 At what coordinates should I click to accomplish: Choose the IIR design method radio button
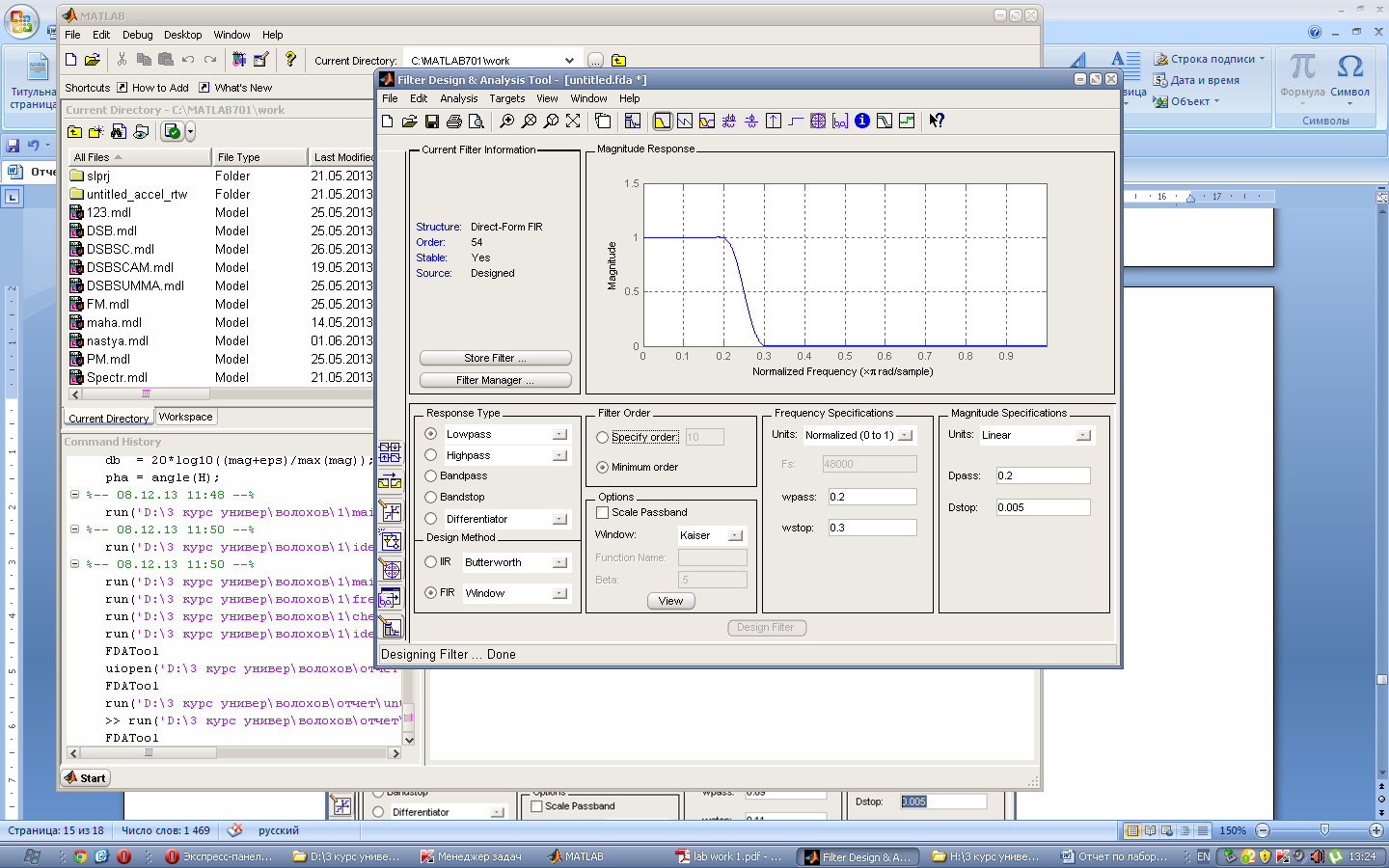coord(431,561)
